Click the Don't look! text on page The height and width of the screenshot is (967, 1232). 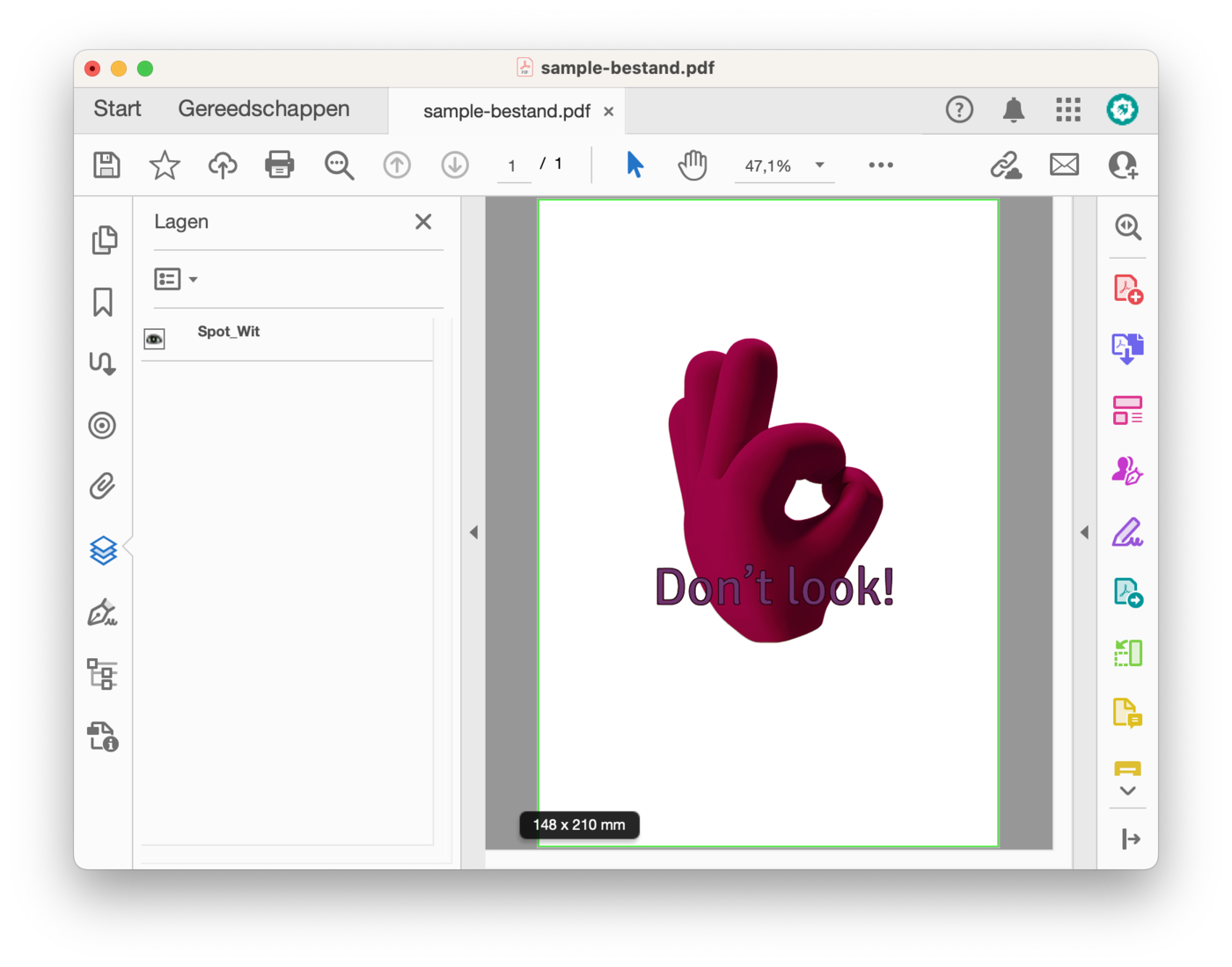pyautogui.click(x=774, y=587)
